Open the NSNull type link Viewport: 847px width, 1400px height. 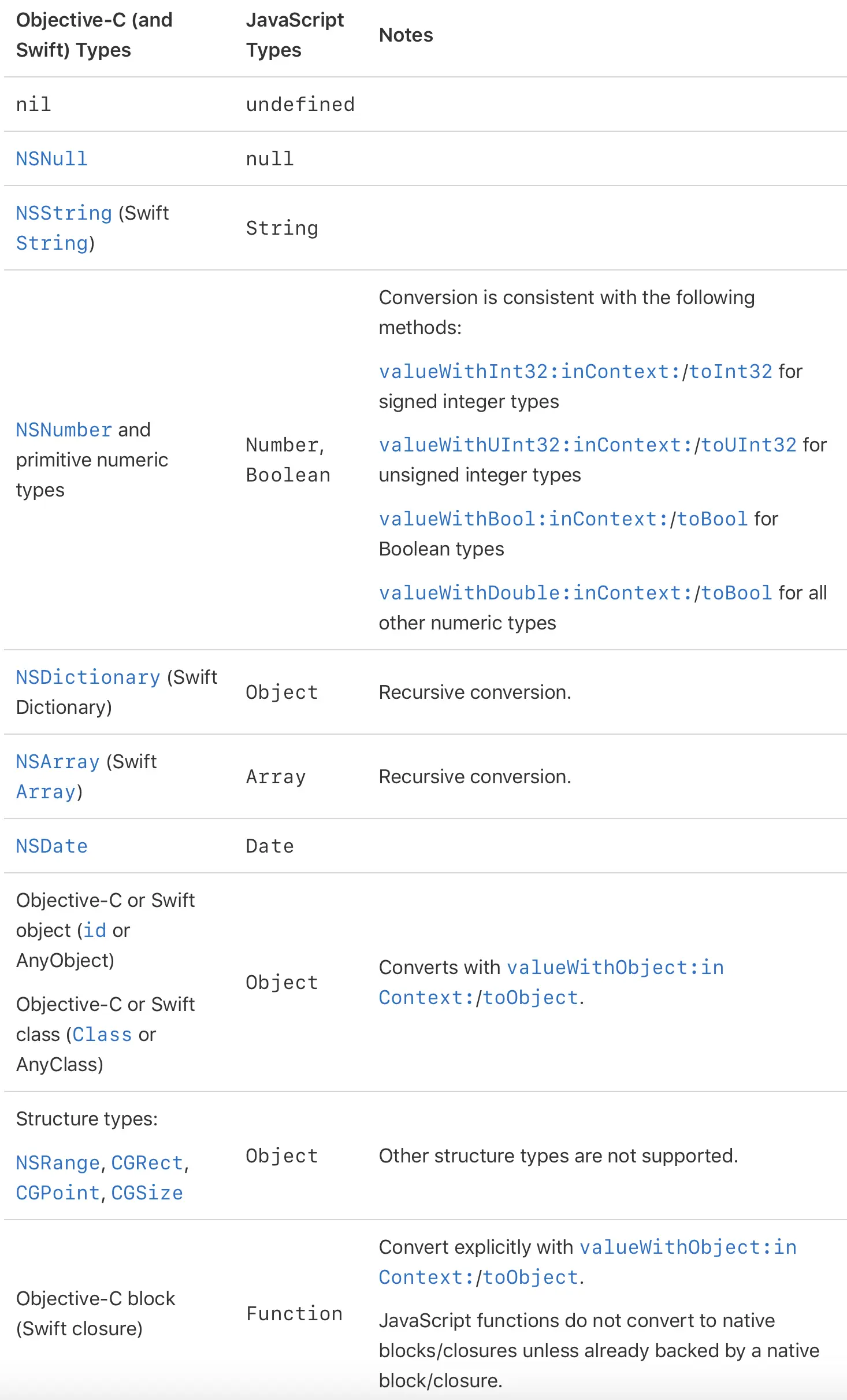click(51, 159)
